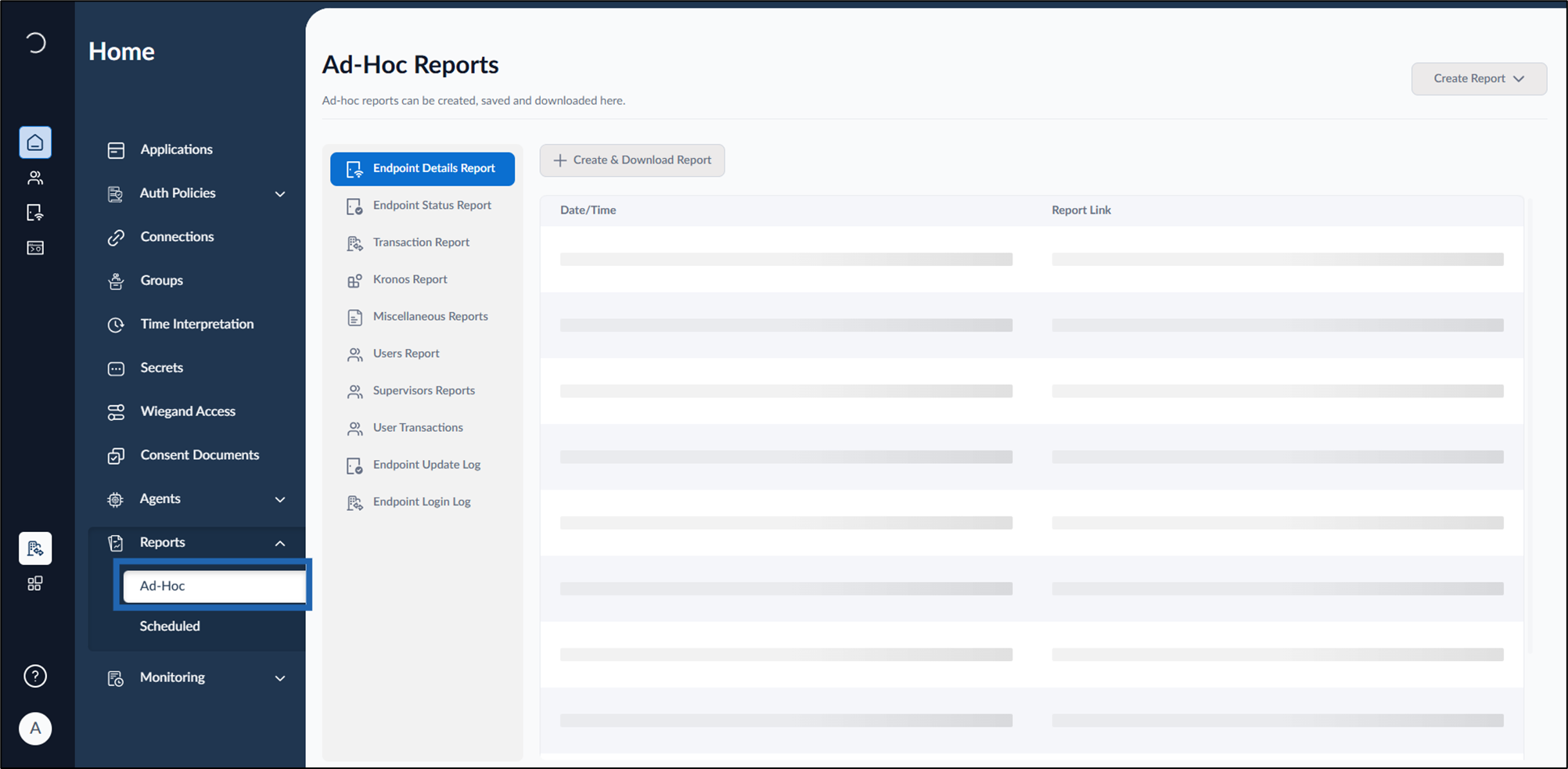The height and width of the screenshot is (769, 1568).
Task: Click Create & Download Report button
Action: 632,160
